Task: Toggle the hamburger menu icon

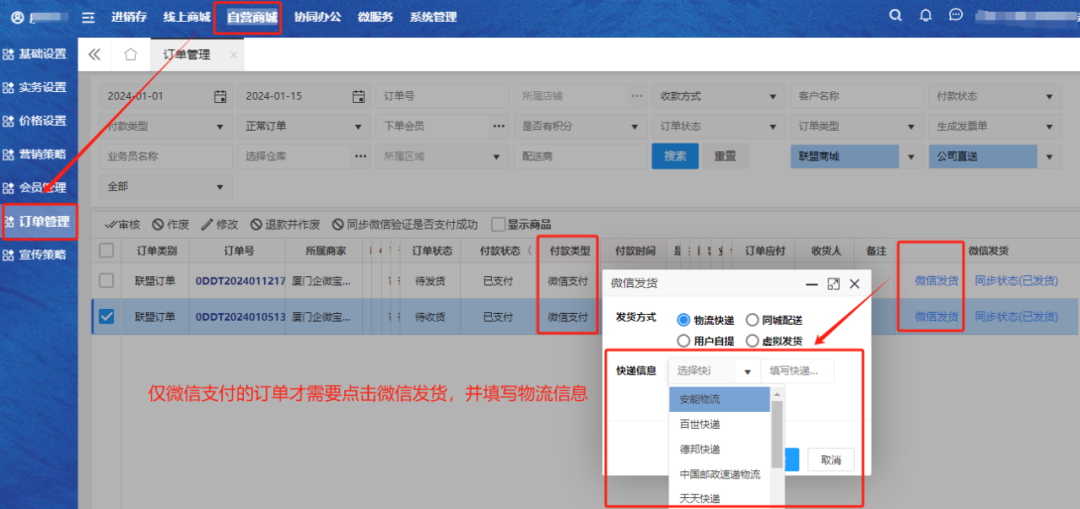Action: point(89,17)
